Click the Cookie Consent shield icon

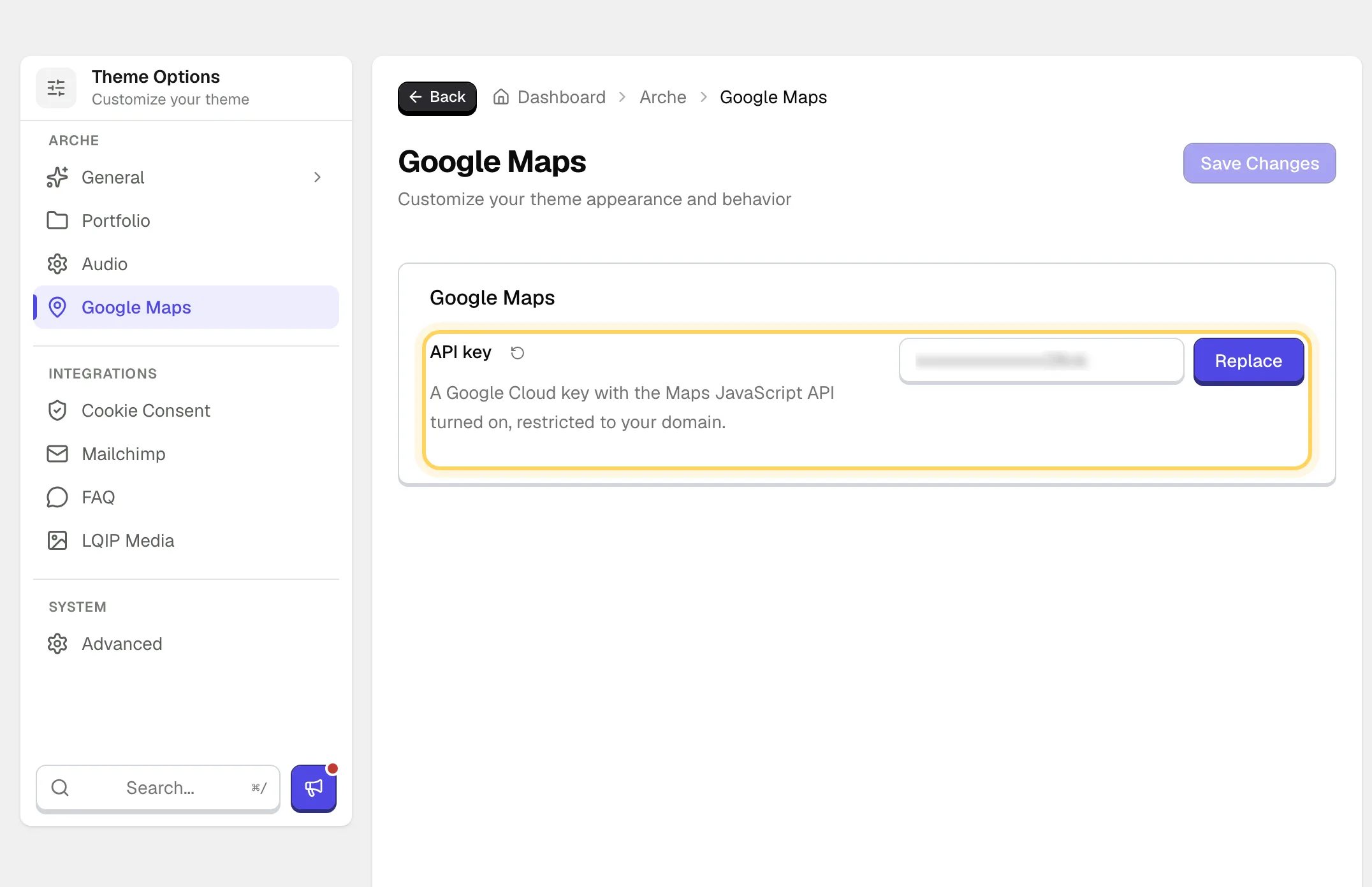click(57, 410)
